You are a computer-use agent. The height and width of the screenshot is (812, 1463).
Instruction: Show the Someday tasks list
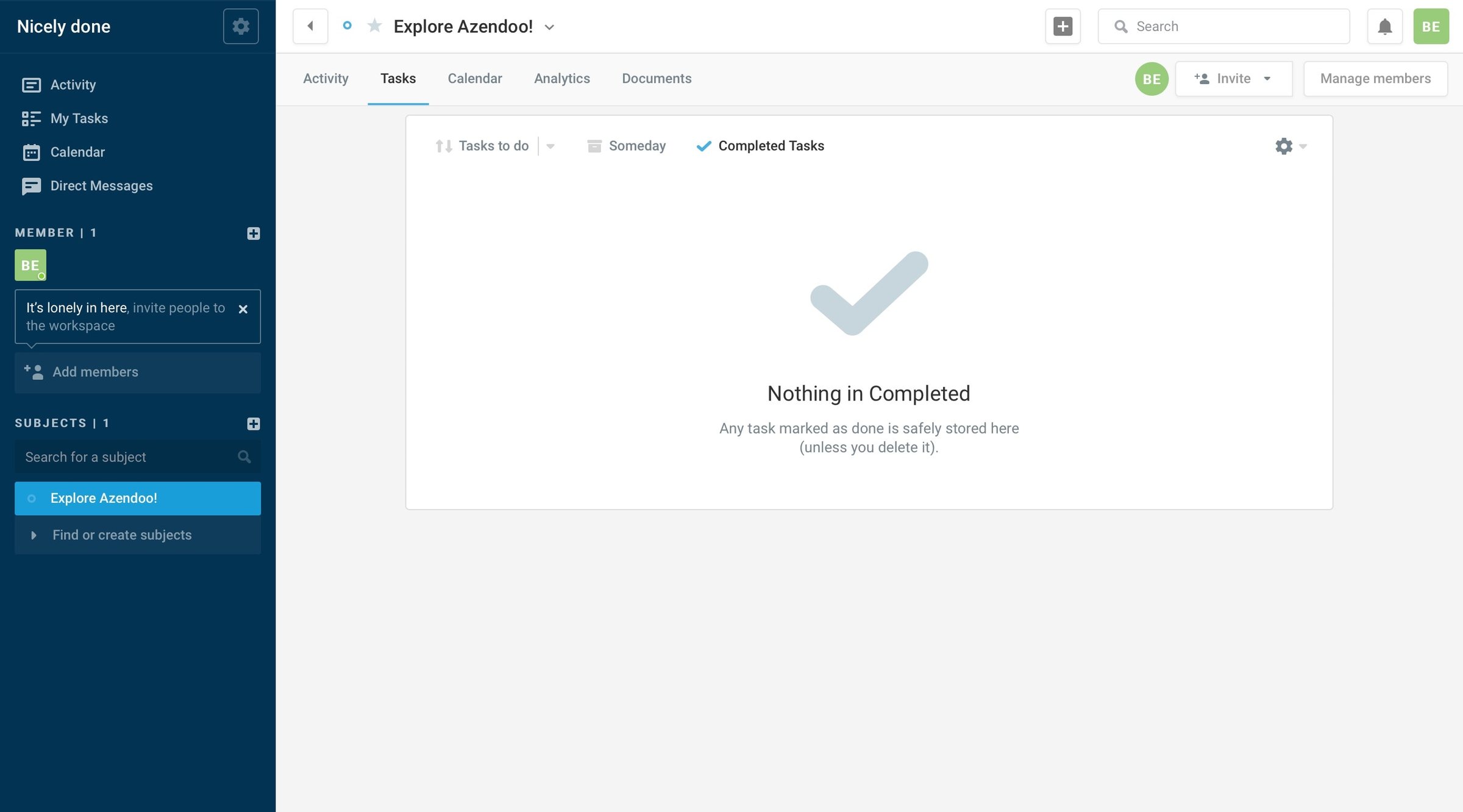626,146
